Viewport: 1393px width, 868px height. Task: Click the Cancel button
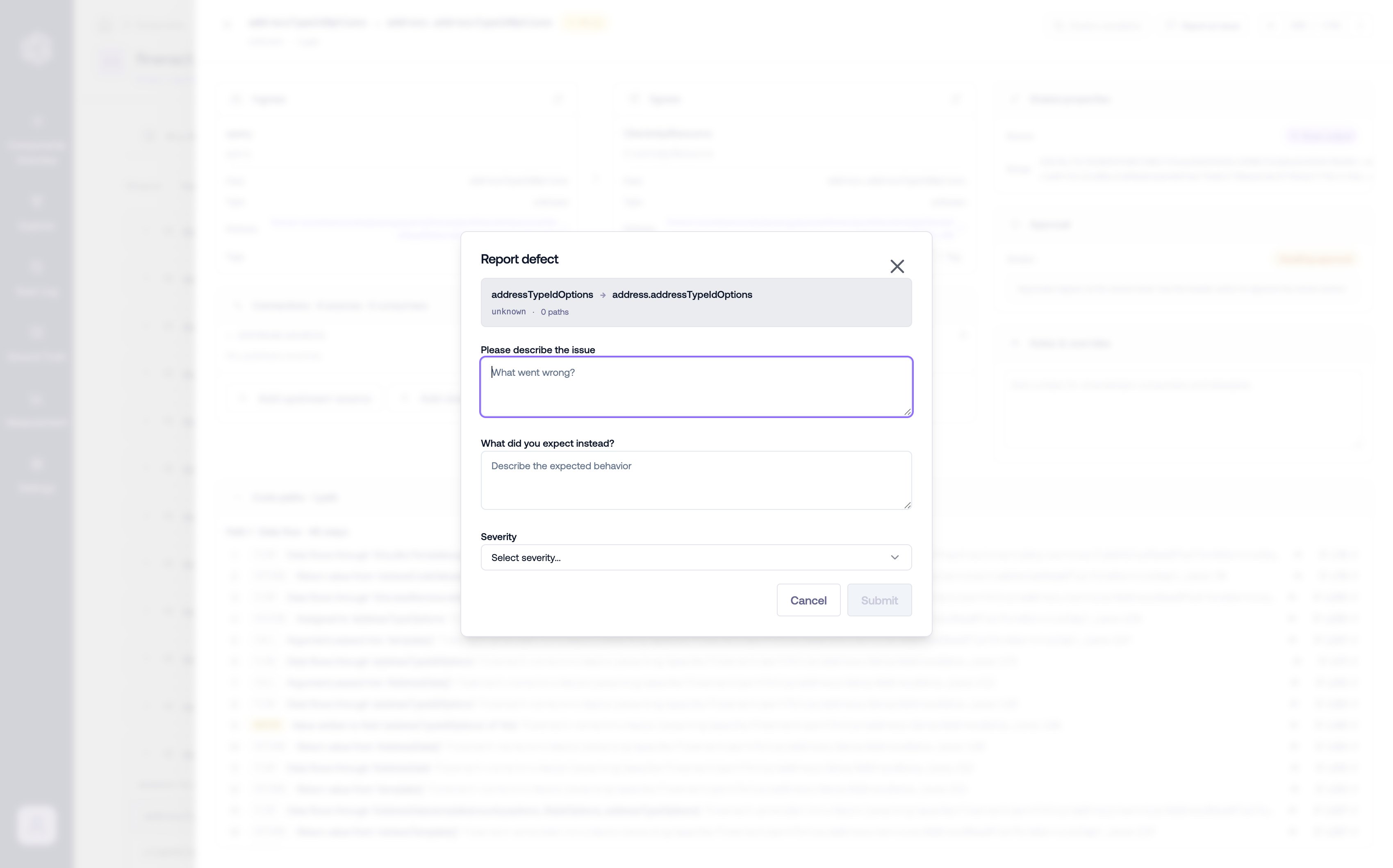808,600
